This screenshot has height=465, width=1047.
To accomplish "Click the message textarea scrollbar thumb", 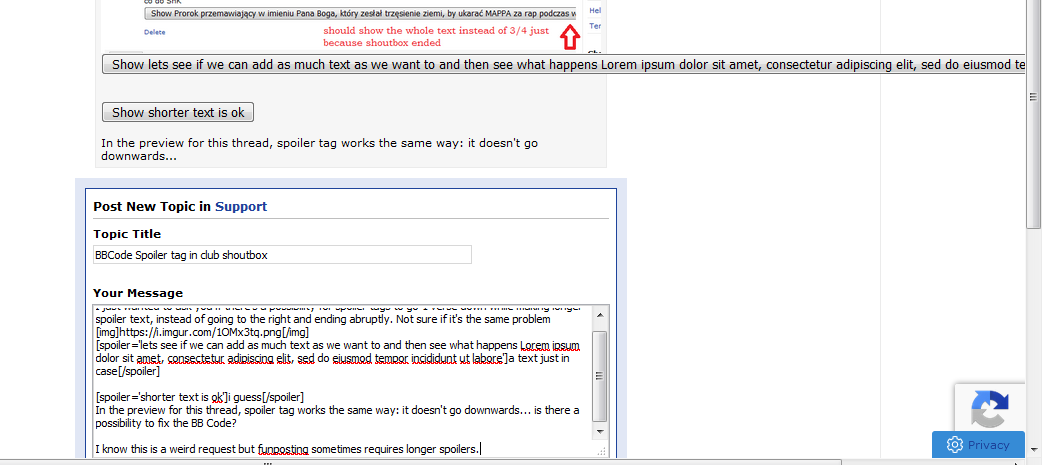I will tap(600, 376).
